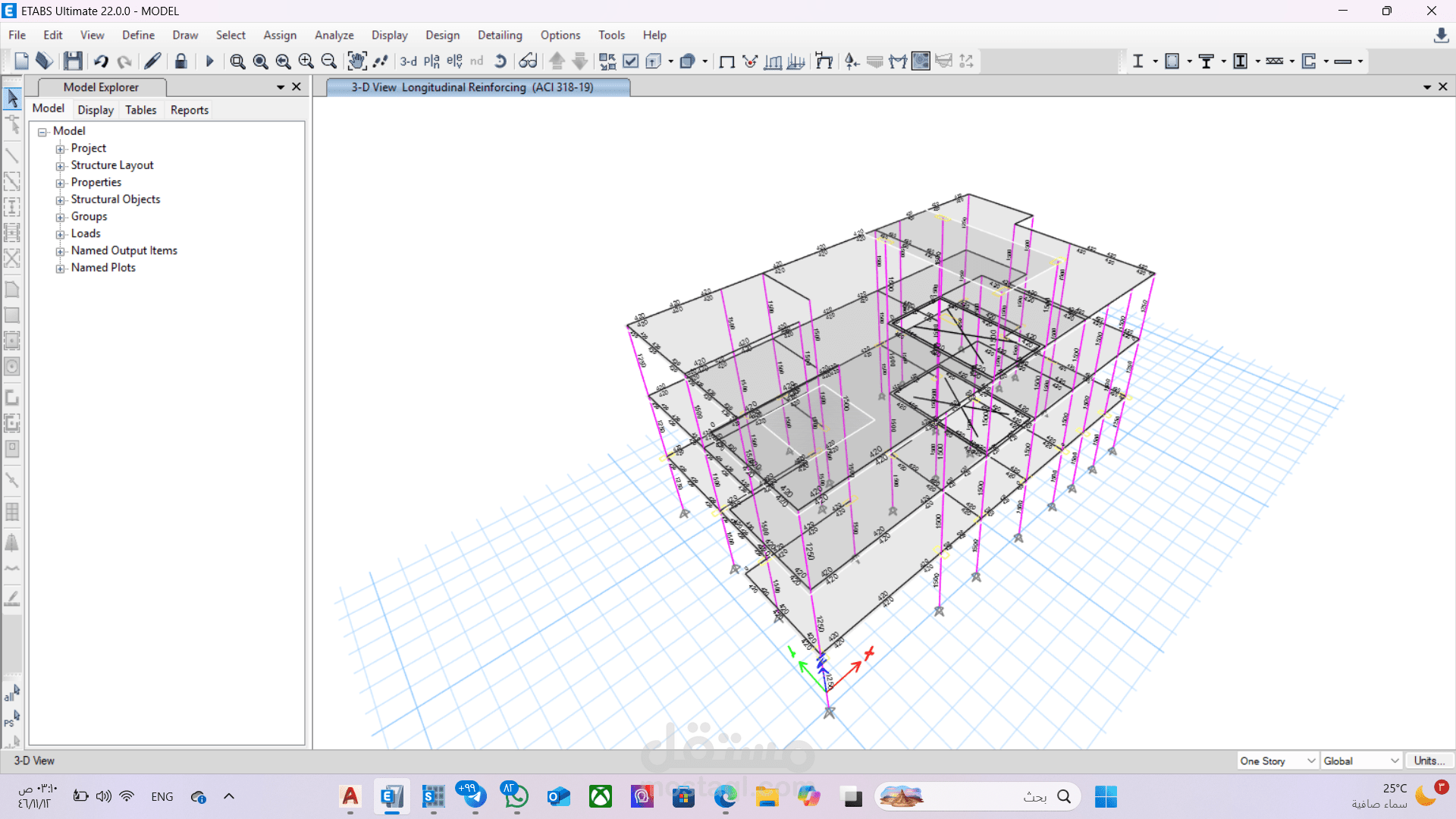This screenshot has height=819, width=1456.
Task: Switch to the Tables tab
Action: point(140,110)
